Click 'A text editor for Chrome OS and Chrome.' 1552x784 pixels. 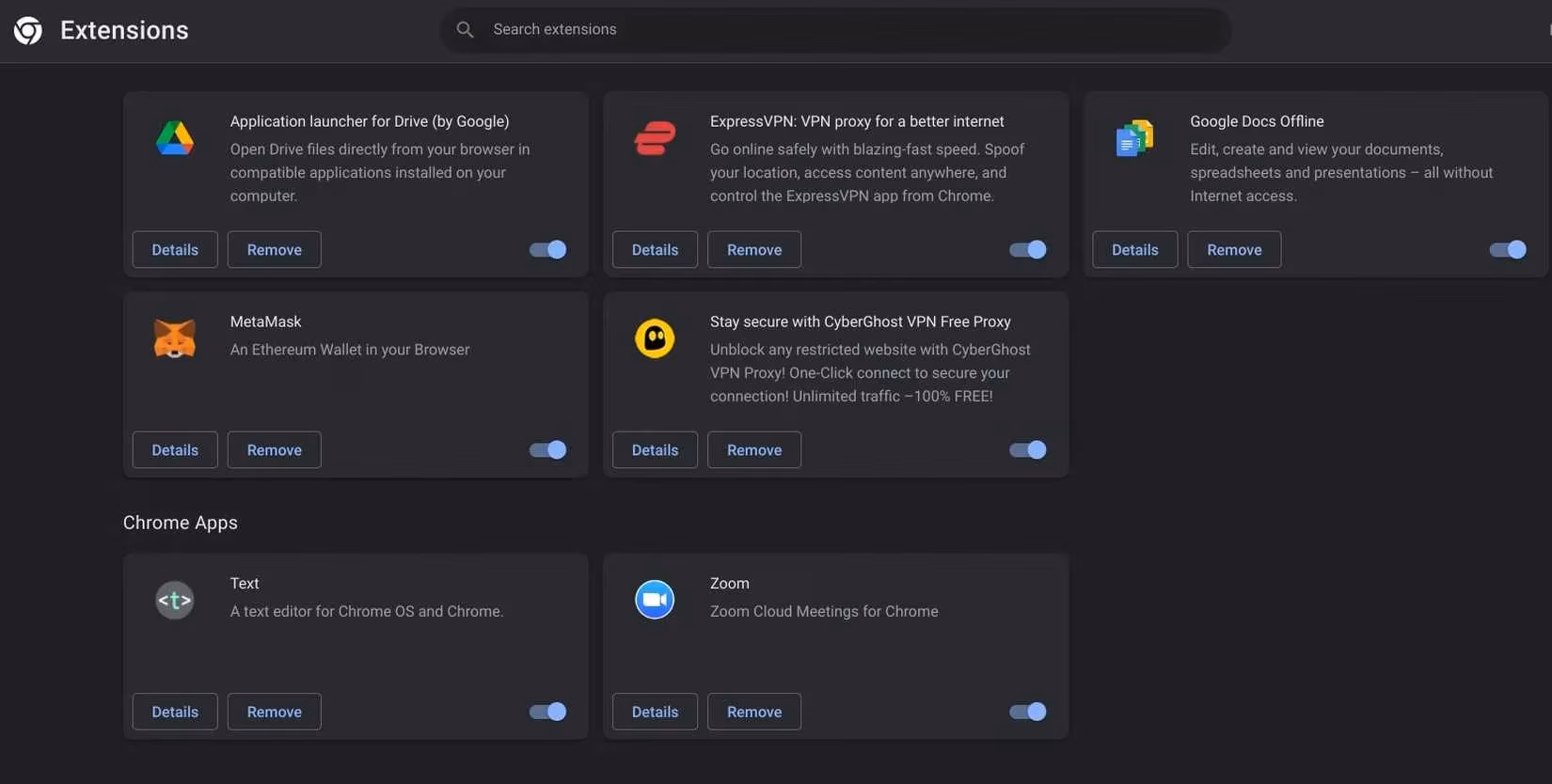(367, 611)
